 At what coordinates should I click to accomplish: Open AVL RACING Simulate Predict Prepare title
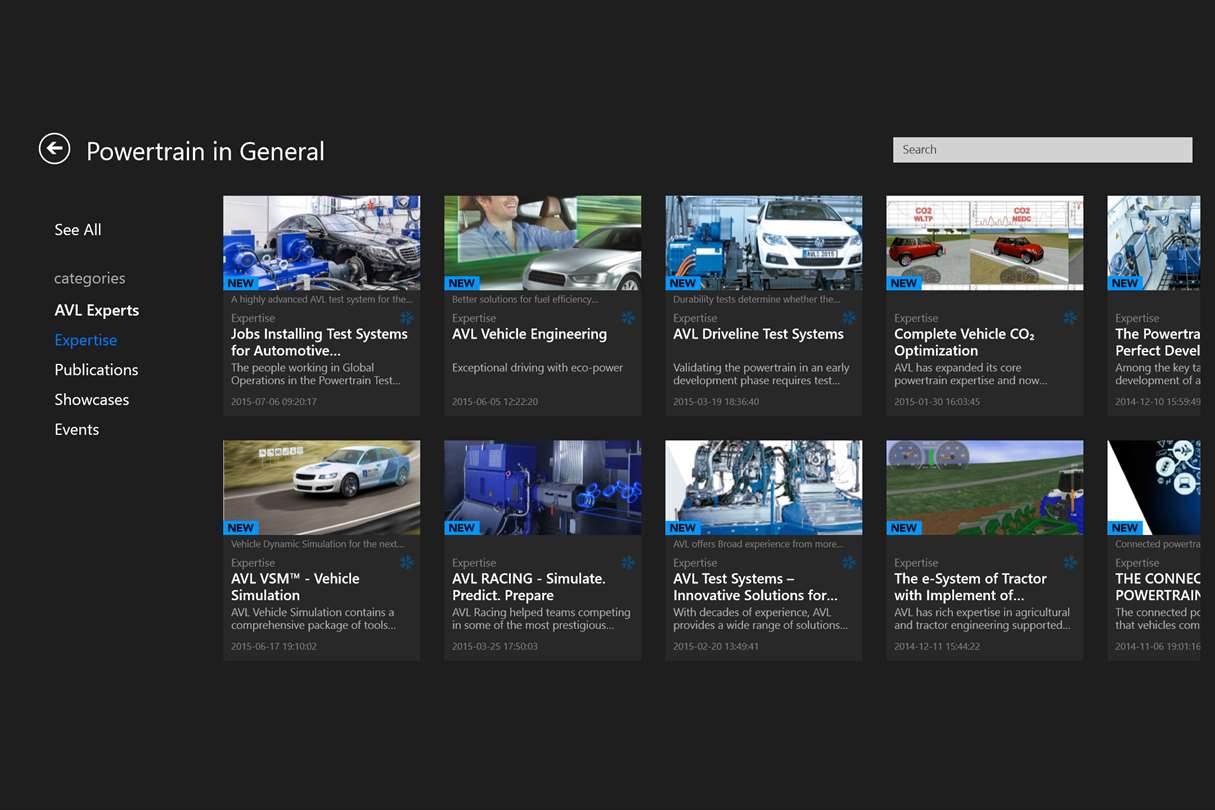coord(529,587)
